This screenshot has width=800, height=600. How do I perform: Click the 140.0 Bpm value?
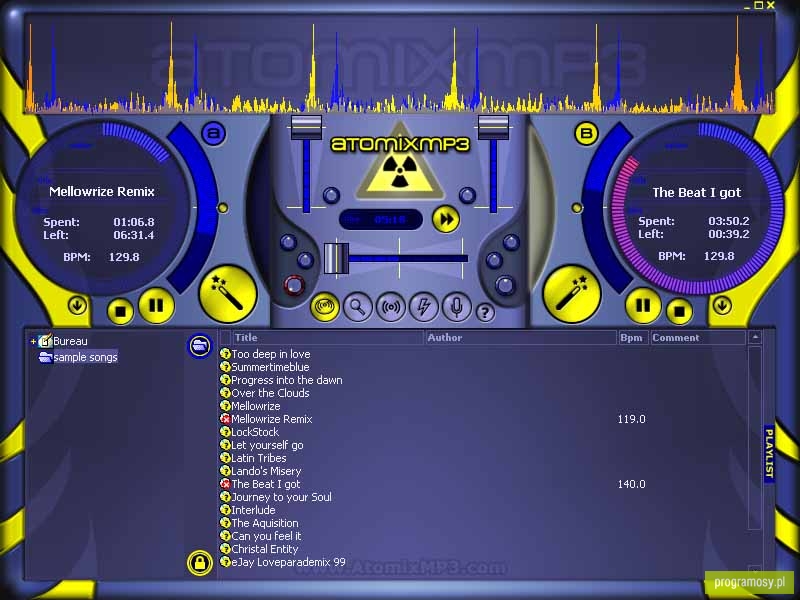pyautogui.click(x=632, y=484)
